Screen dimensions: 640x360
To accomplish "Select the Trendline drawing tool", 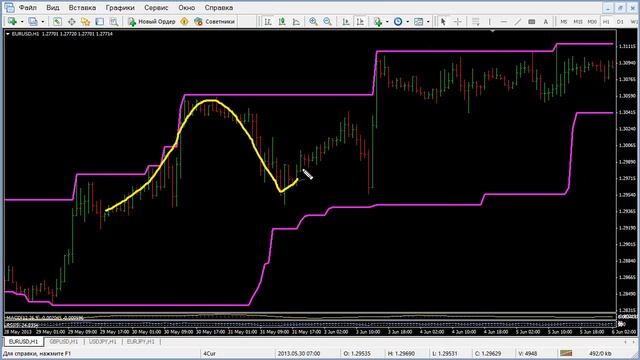I will point(518,22).
